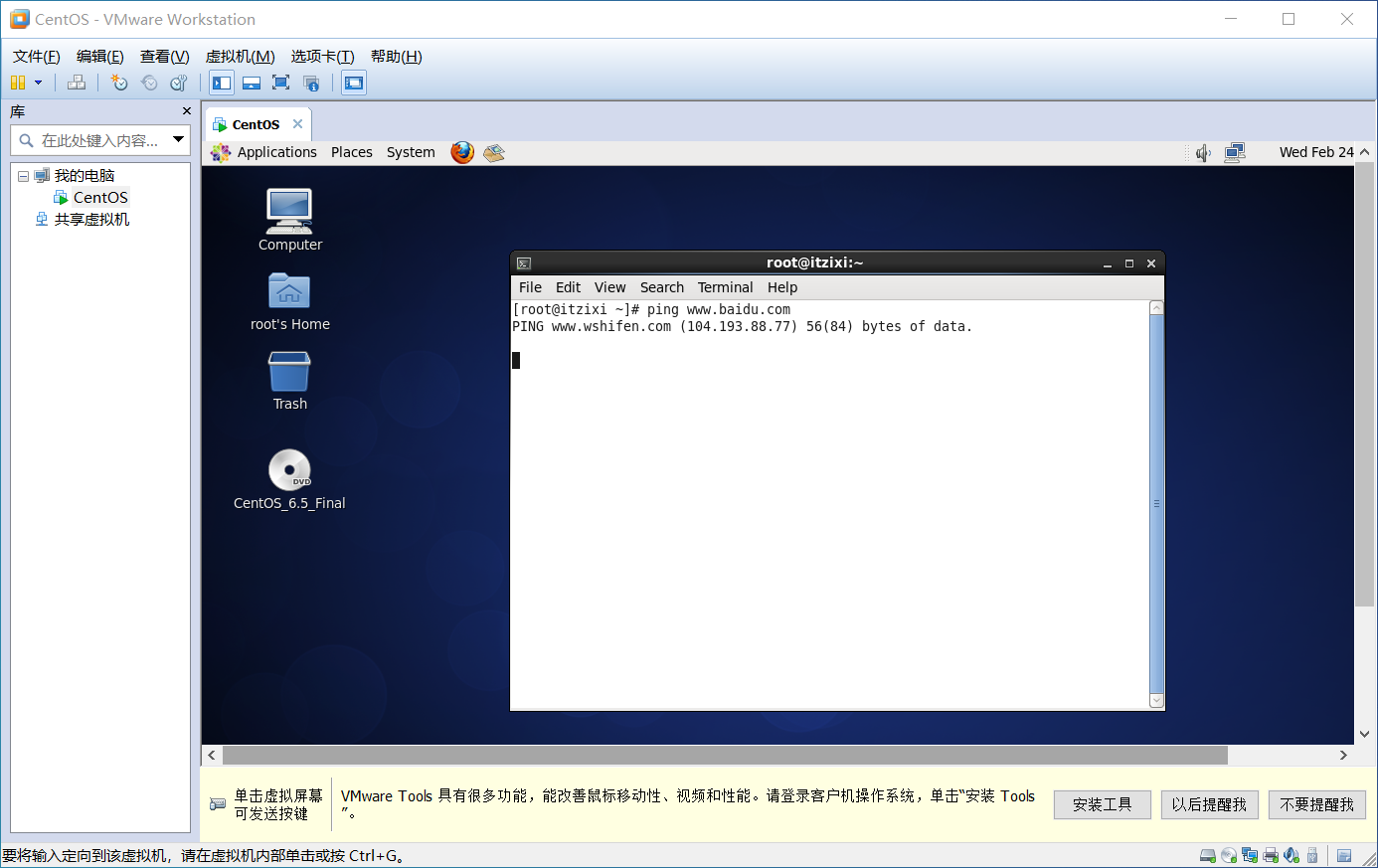The height and width of the screenshot is (868, 1378).
Task: Click the hard disk device status icon
Action: pyautogui.click(x=1208, y=855)
